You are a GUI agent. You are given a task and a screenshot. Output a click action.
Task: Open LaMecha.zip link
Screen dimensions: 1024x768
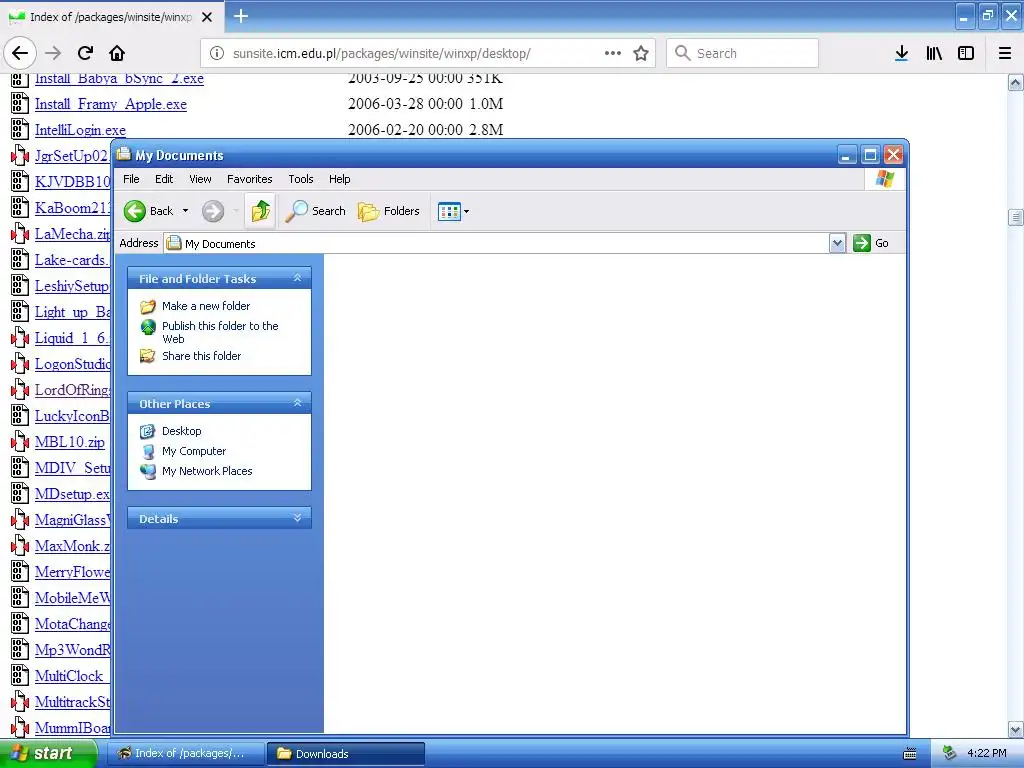tap(72, 234)
